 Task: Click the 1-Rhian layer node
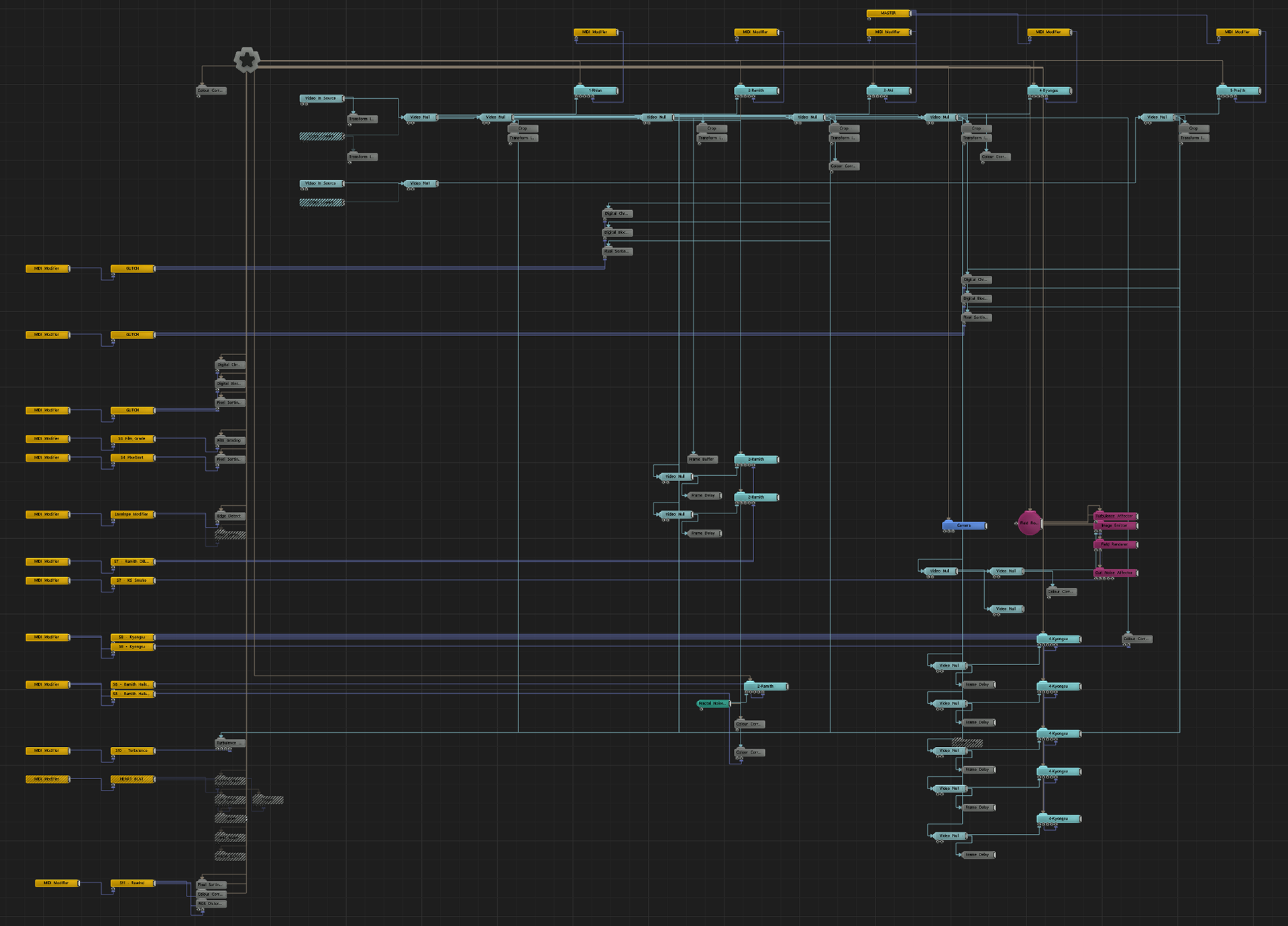tap(596, 91)
